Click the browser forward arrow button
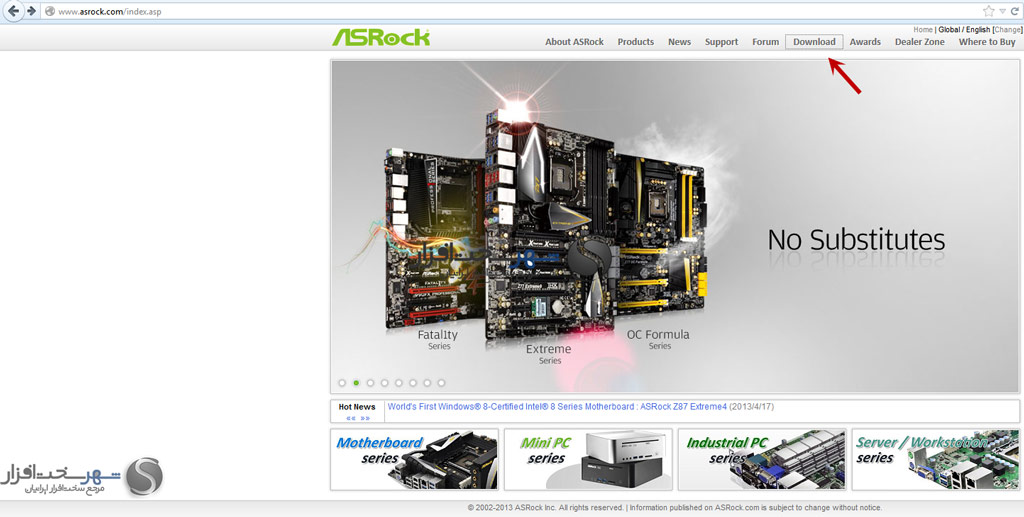Image resolution: width=1024 pixels, height=517 pixels. pos(30,11)
